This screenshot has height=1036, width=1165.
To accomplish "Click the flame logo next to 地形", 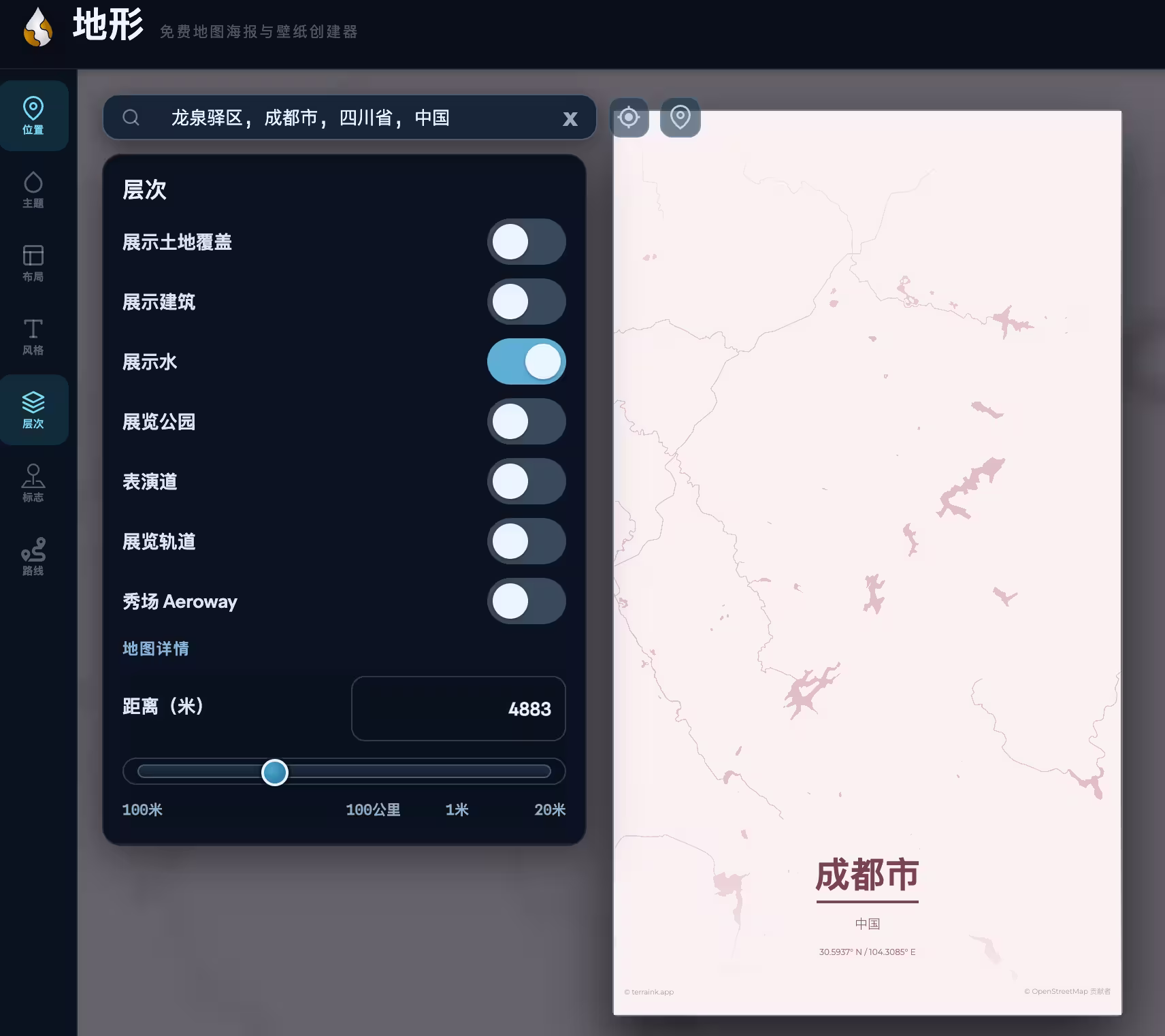I will point(38,27).
